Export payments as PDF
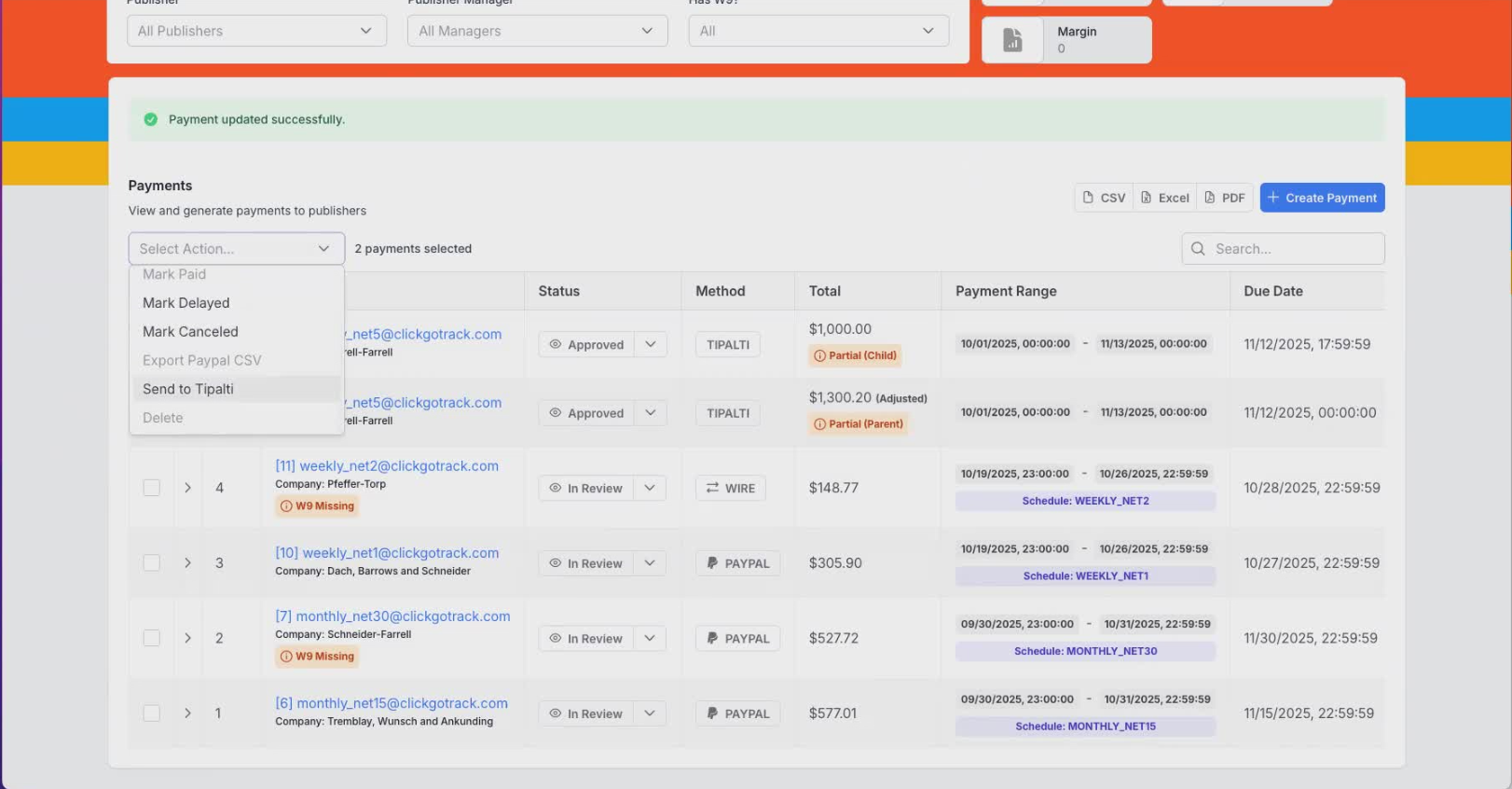Viewport: 1512px width, 789px height. pos(1225,198)
